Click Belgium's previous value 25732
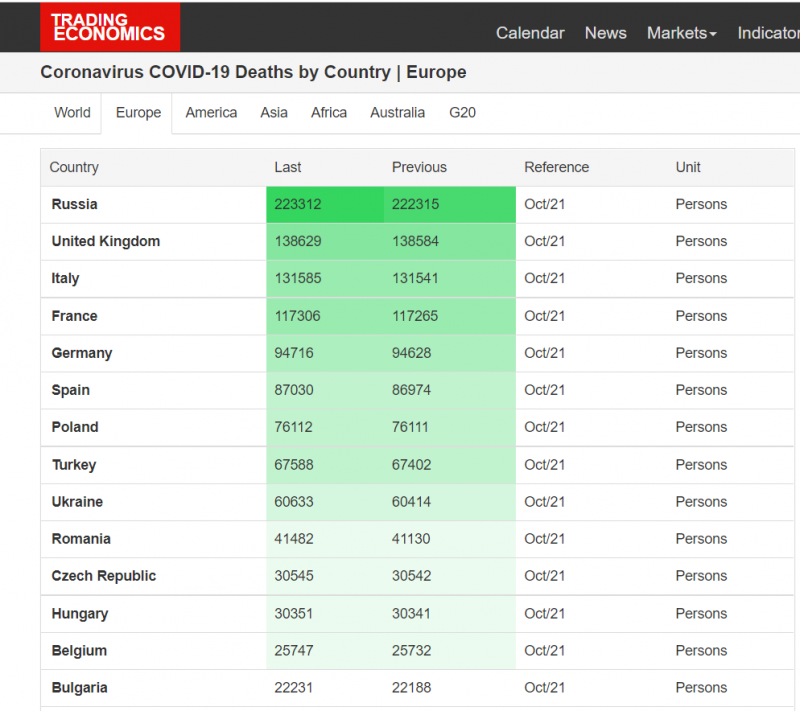 (411, 651)
